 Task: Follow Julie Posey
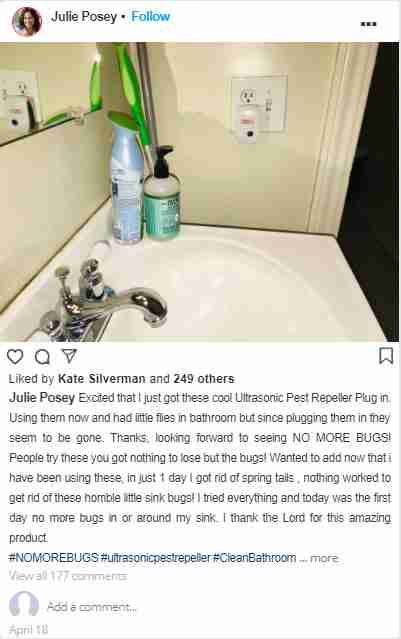pyautogui.click(x=150, y=17)
